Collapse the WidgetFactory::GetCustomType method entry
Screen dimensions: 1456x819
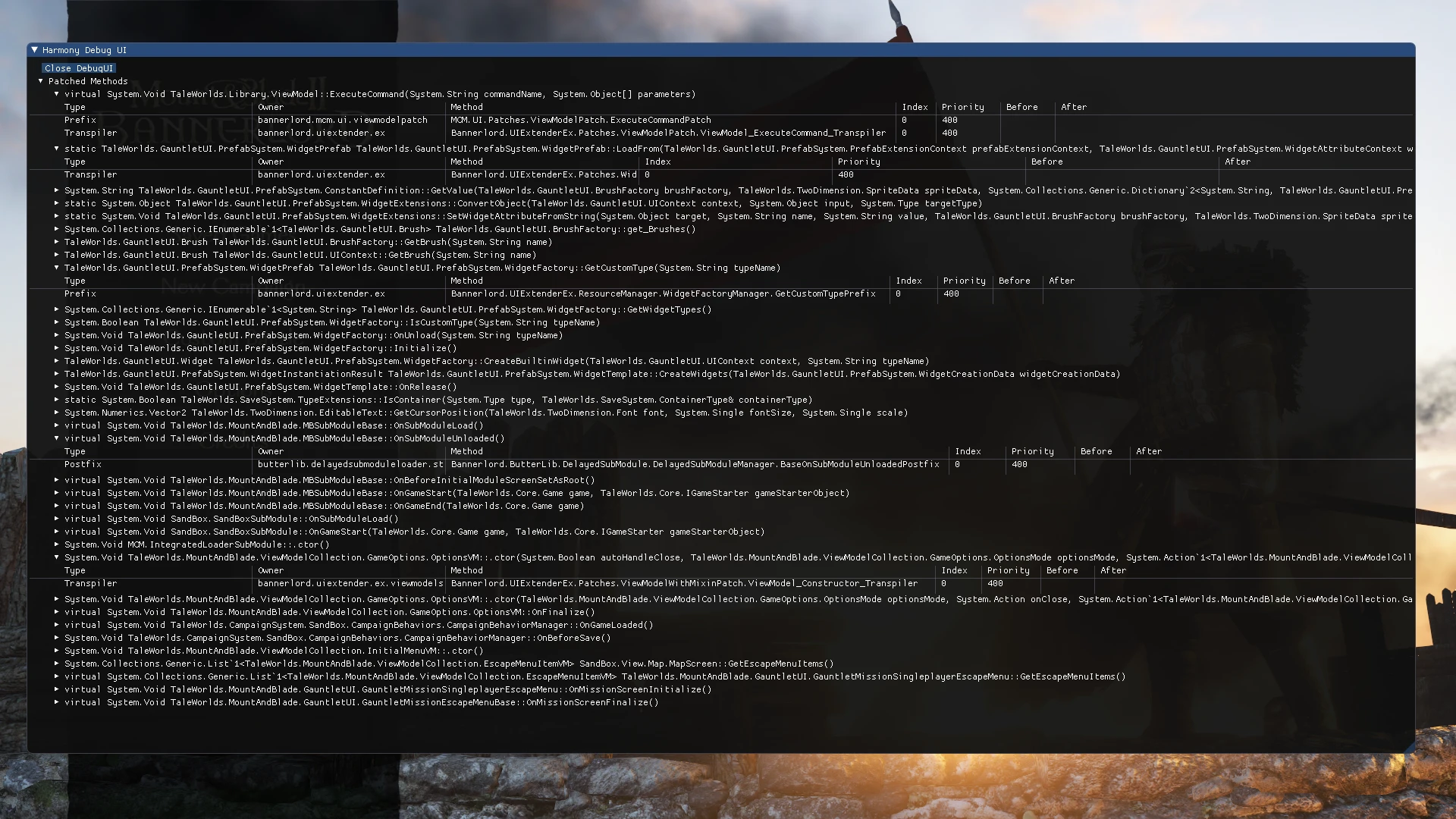tap(57, 268)
